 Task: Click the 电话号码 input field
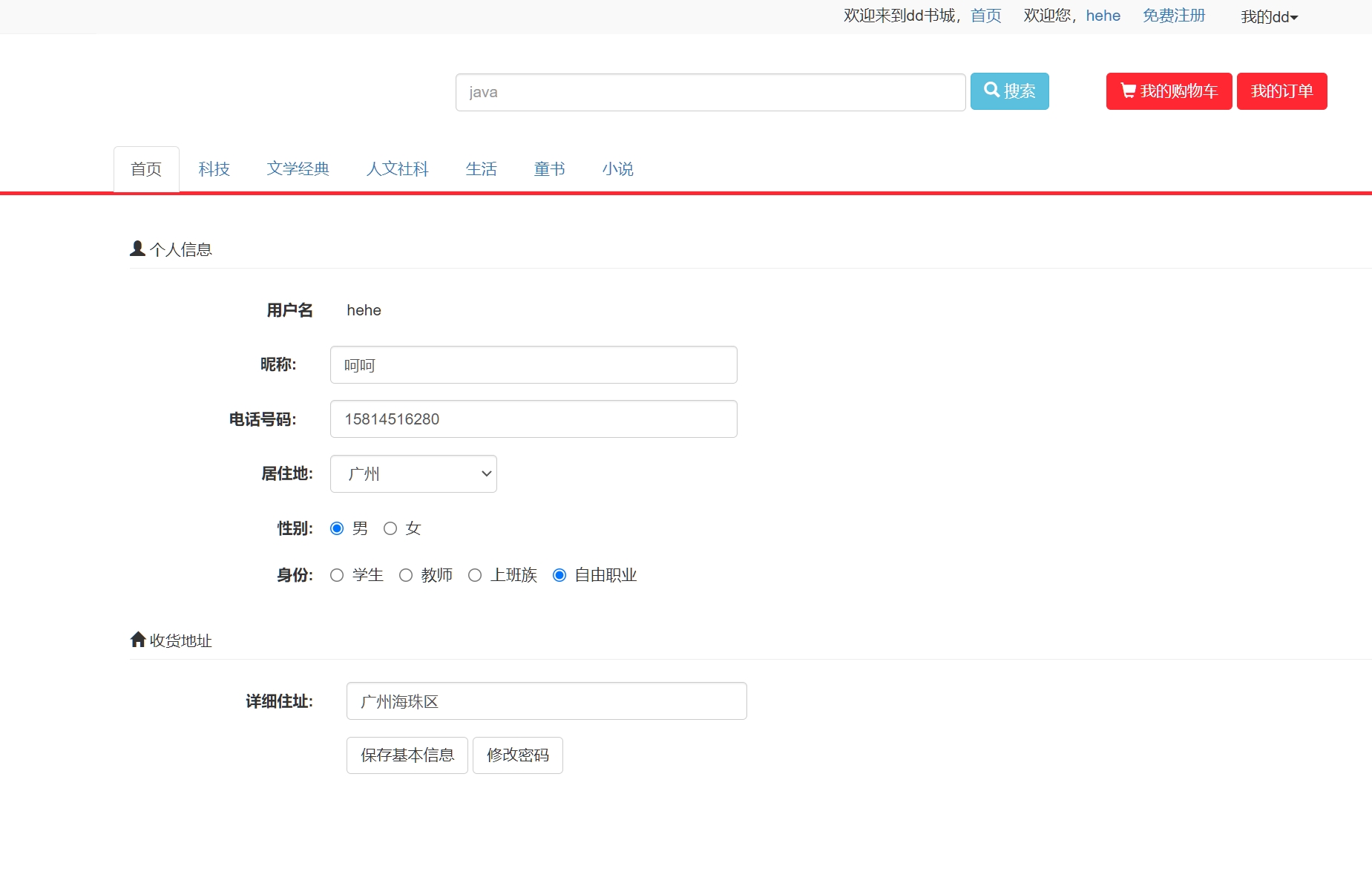tap(534, 419)
